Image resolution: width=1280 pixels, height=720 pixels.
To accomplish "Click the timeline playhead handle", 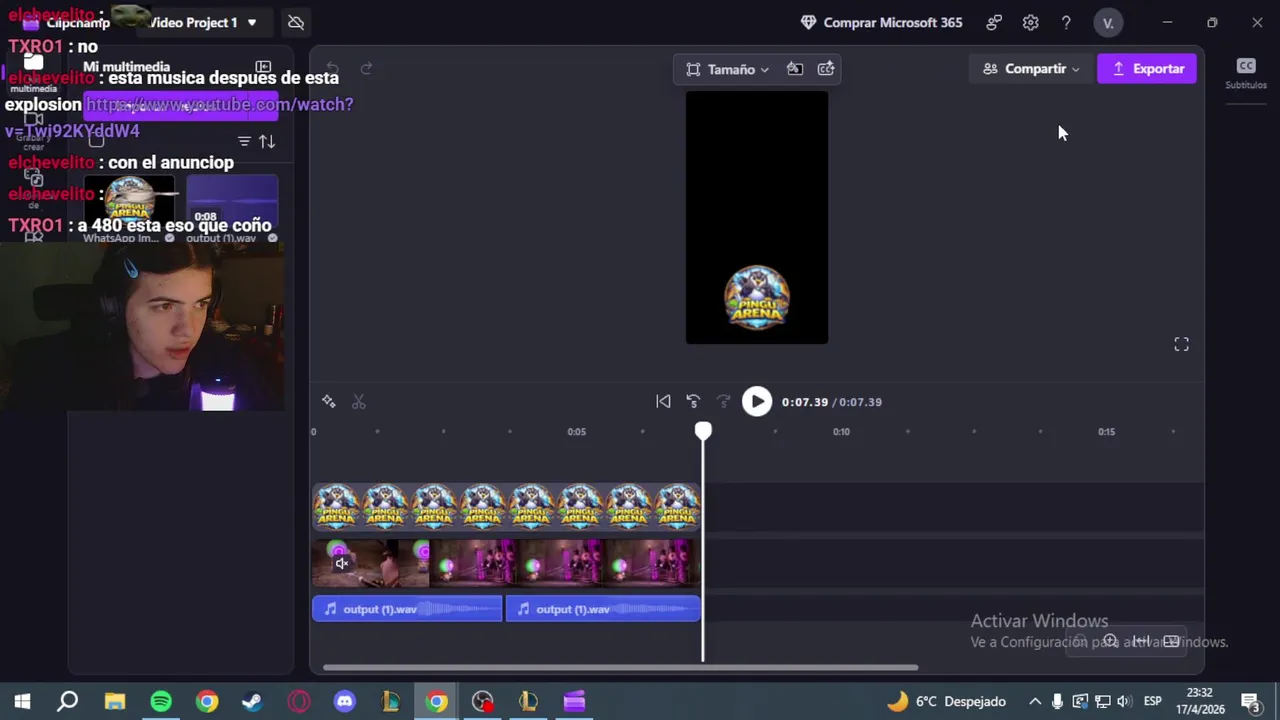I will pyautogui.click(x=703, y=431).
